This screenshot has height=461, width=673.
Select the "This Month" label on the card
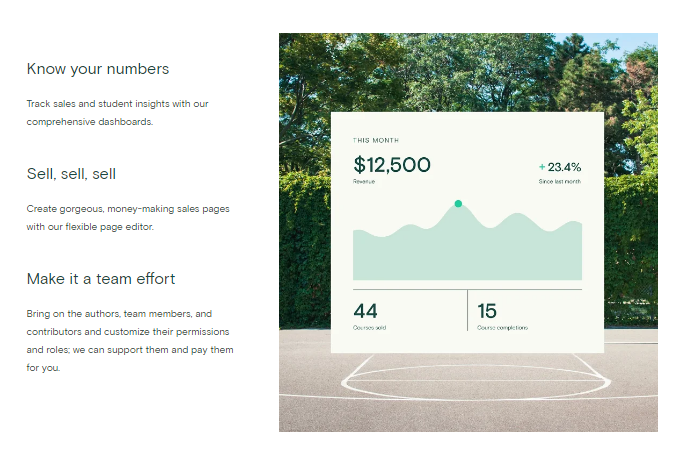coord(375,140)
